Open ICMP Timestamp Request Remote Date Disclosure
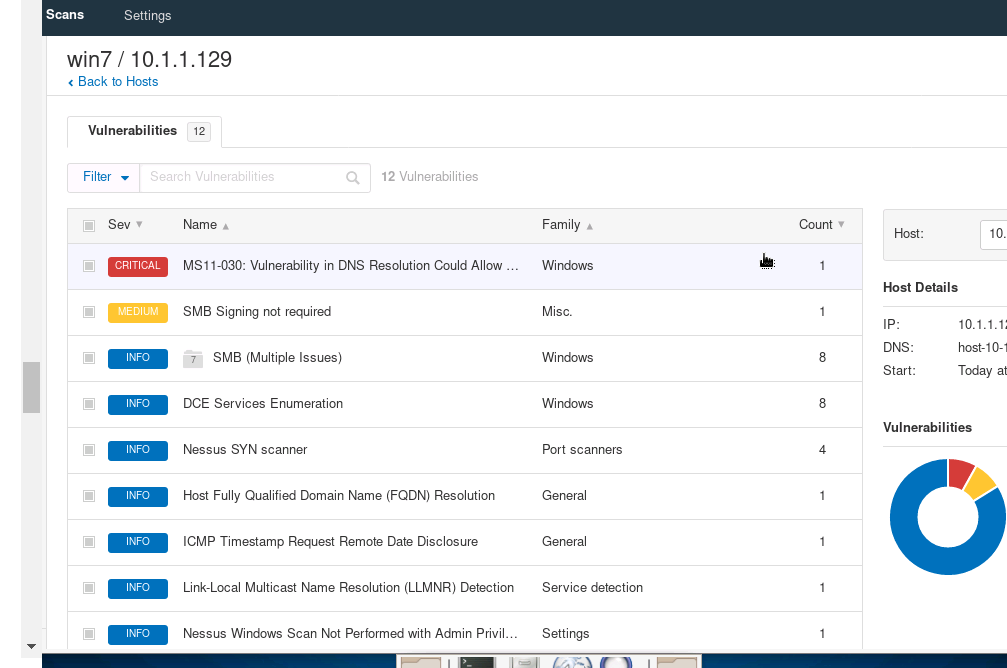 tap(330, 542)
